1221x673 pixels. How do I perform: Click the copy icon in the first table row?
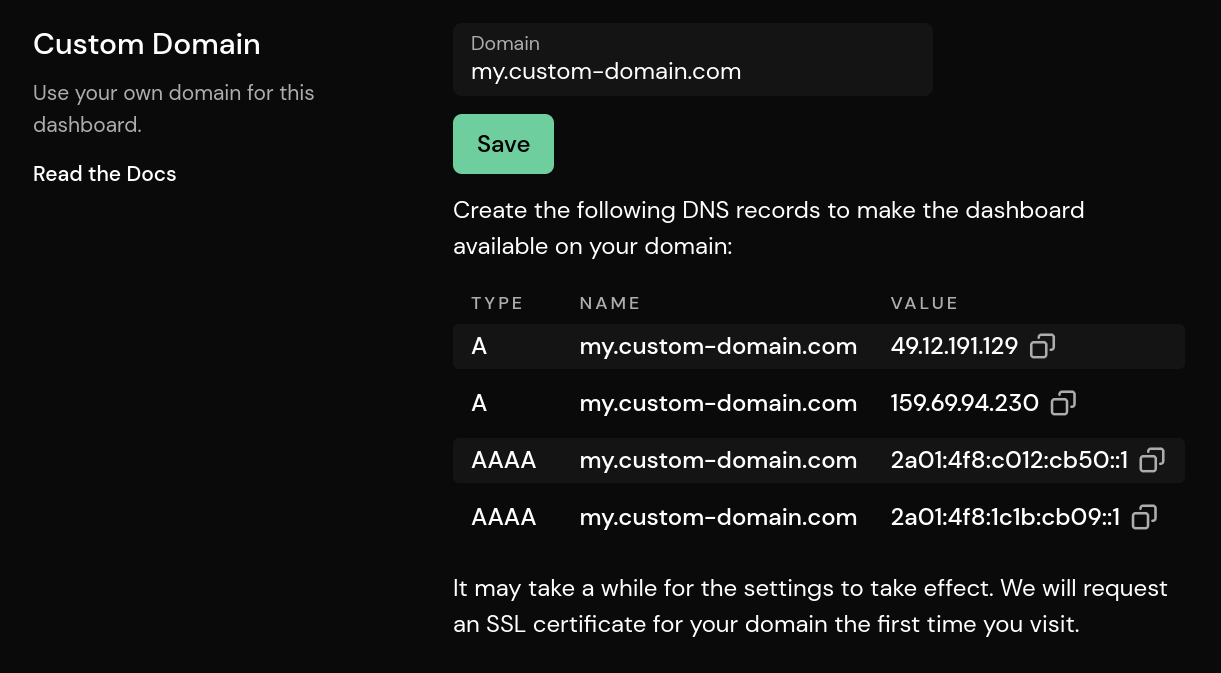[1042, 345]
